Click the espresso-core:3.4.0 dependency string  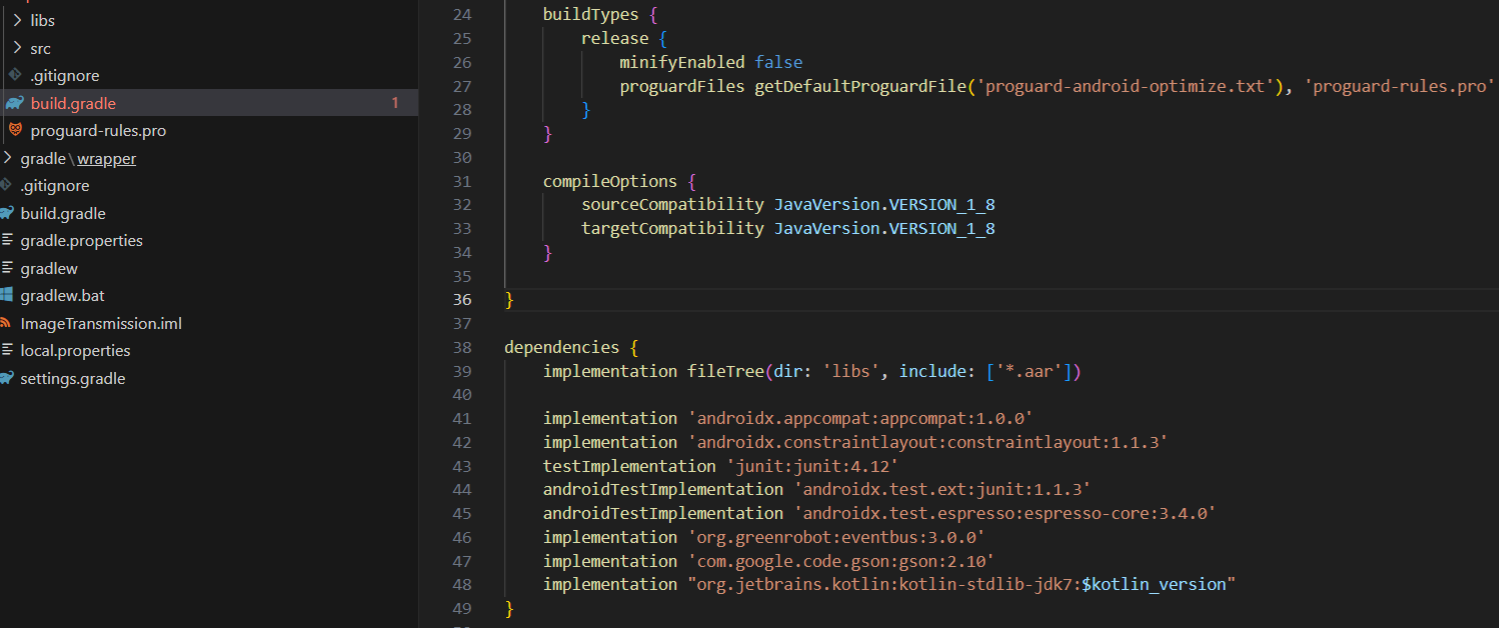click(x=1005, y=513)
